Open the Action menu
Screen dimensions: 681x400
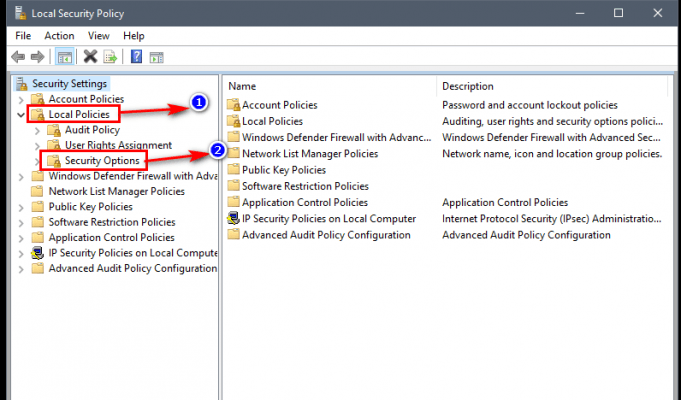(59, 36)
